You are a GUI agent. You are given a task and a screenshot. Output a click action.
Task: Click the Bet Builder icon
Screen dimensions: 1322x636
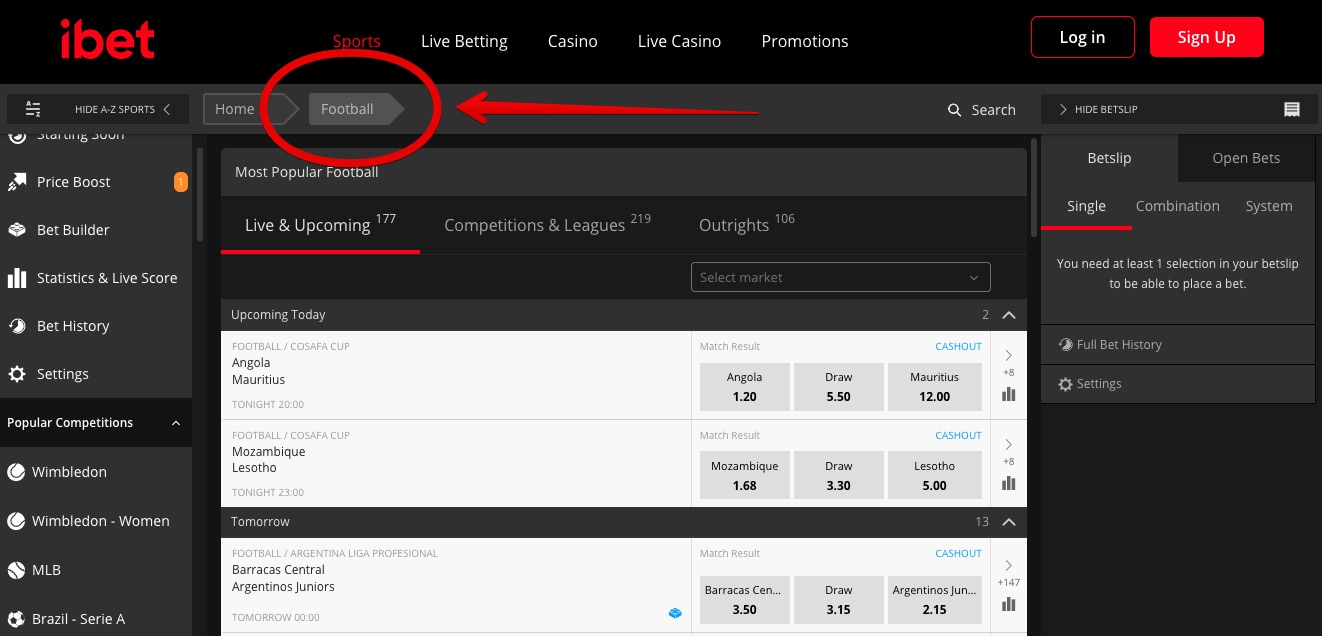17,230
